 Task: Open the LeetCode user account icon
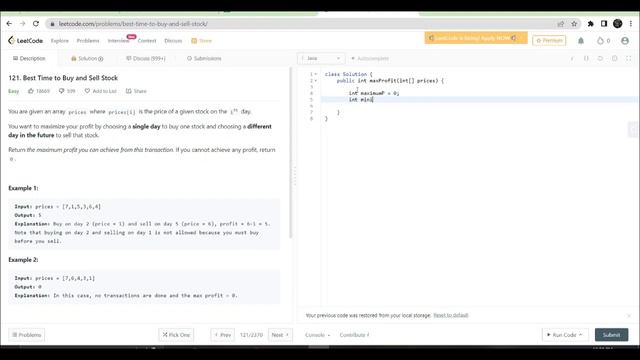click(624, 40)
